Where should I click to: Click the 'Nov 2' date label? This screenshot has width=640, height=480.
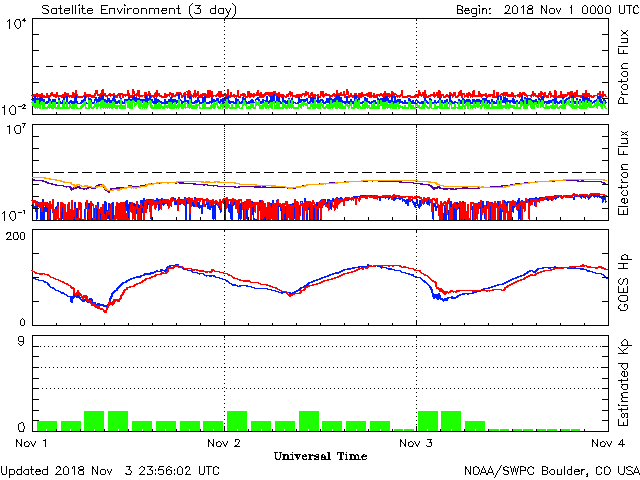pos(224,443)
